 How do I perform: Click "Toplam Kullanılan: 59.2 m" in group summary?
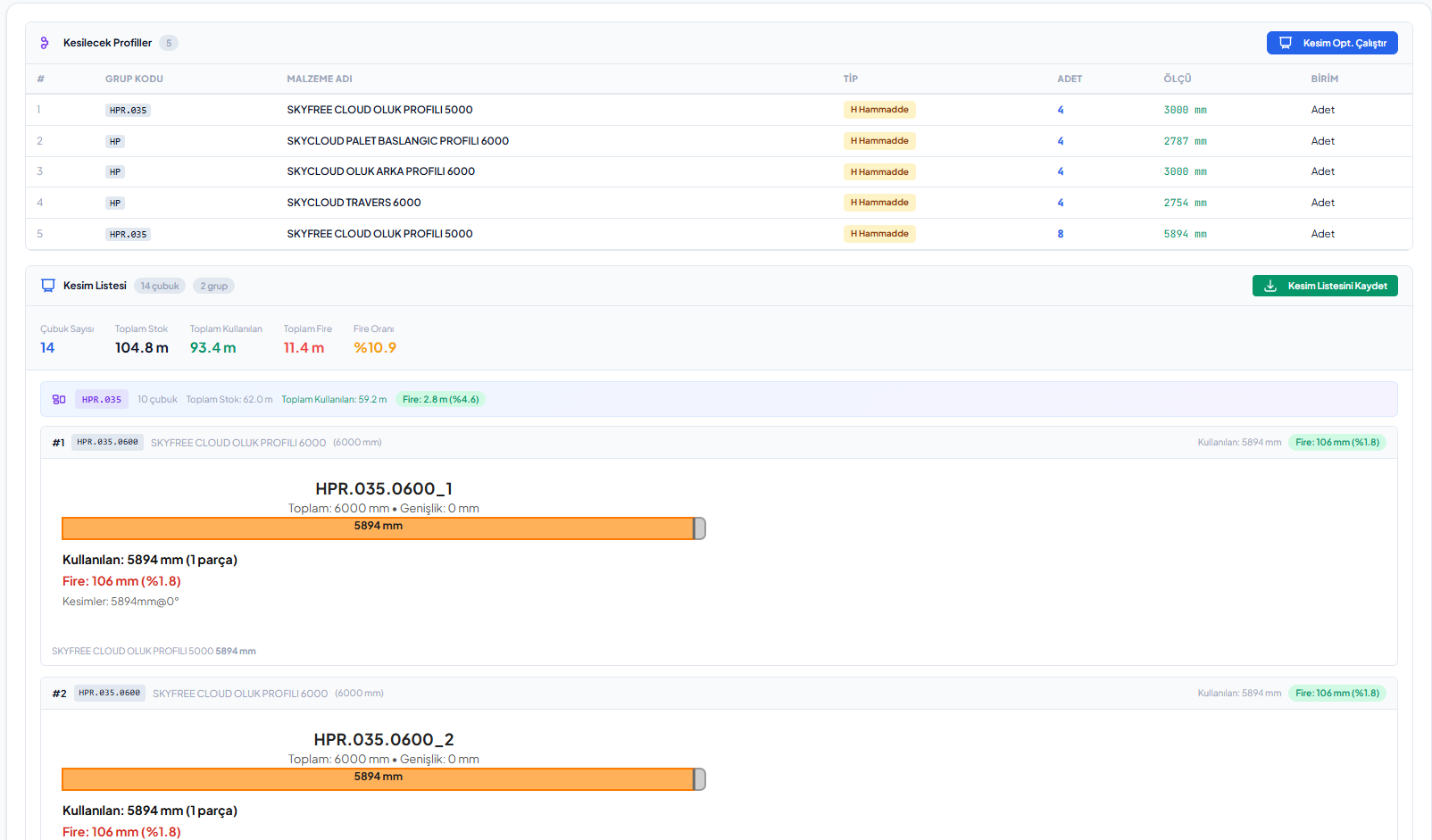(335, 399)
